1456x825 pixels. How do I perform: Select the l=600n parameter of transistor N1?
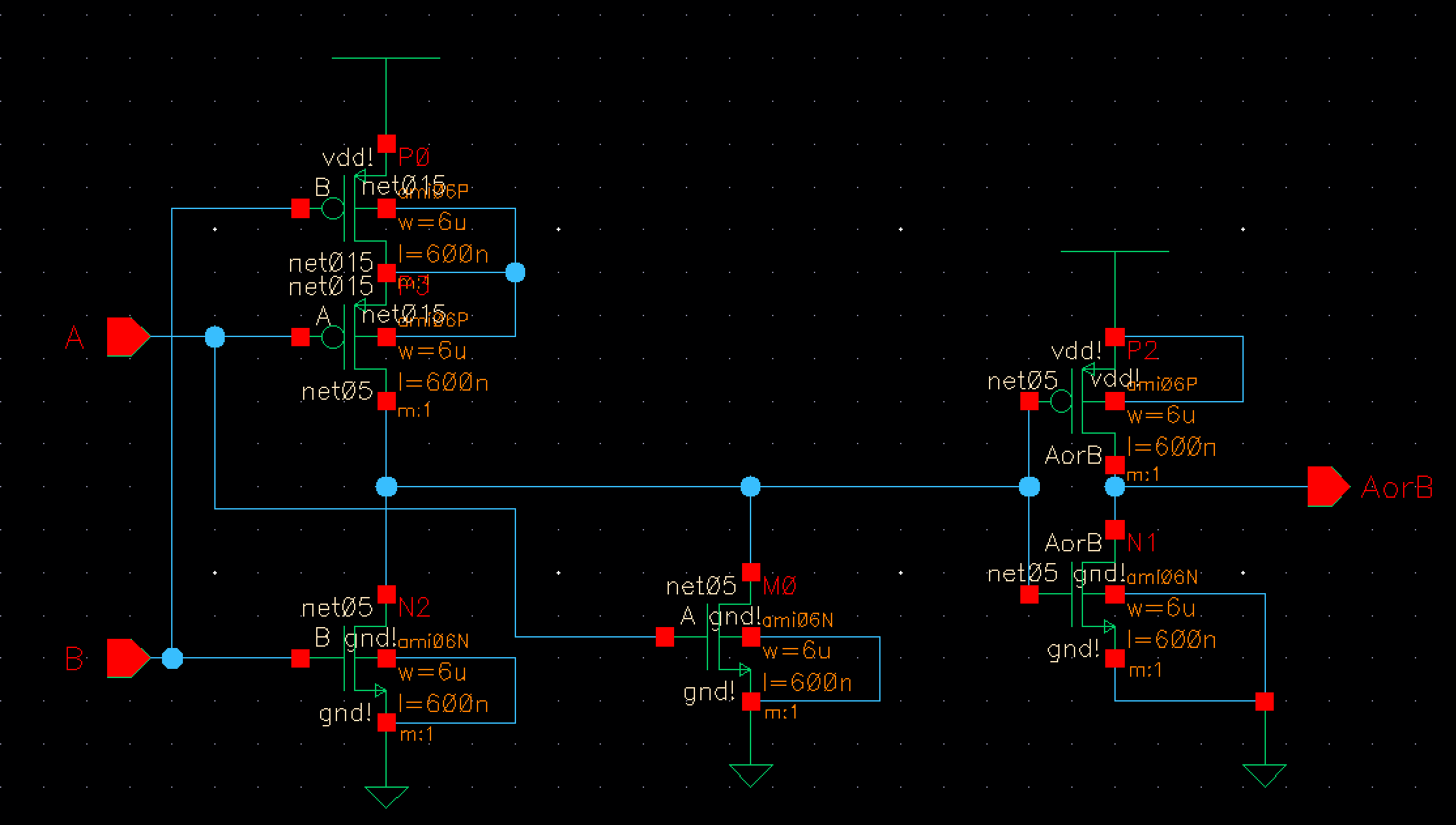tap(1172, 639)
